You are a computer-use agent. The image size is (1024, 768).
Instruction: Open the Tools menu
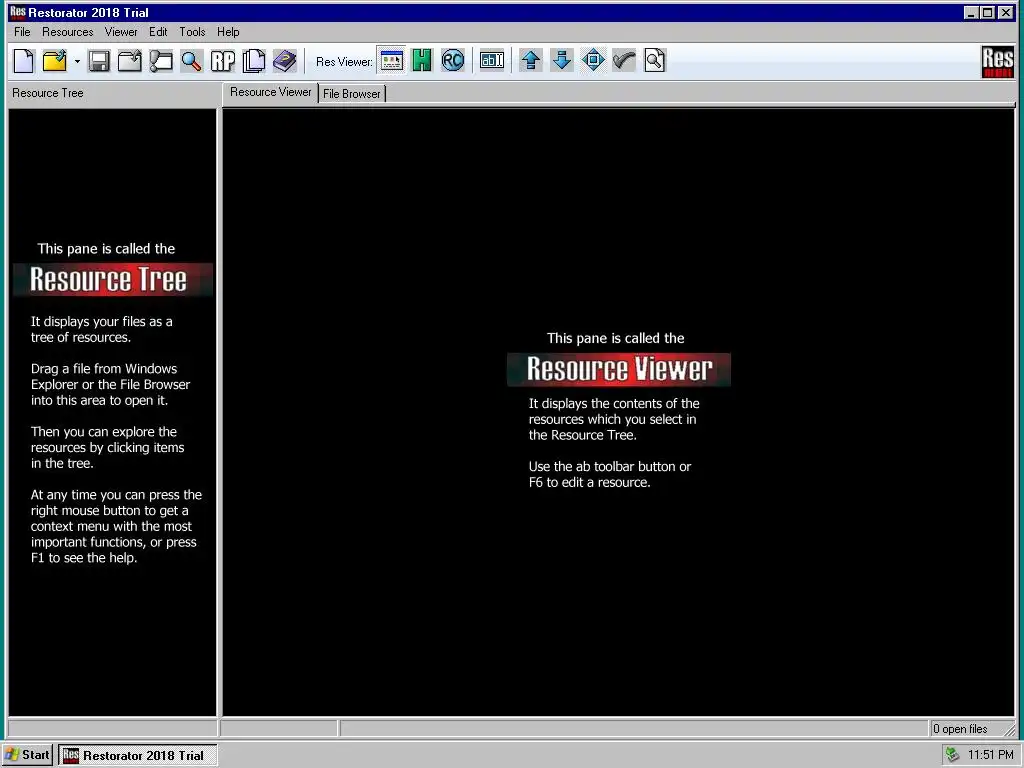tap(192, 32)
